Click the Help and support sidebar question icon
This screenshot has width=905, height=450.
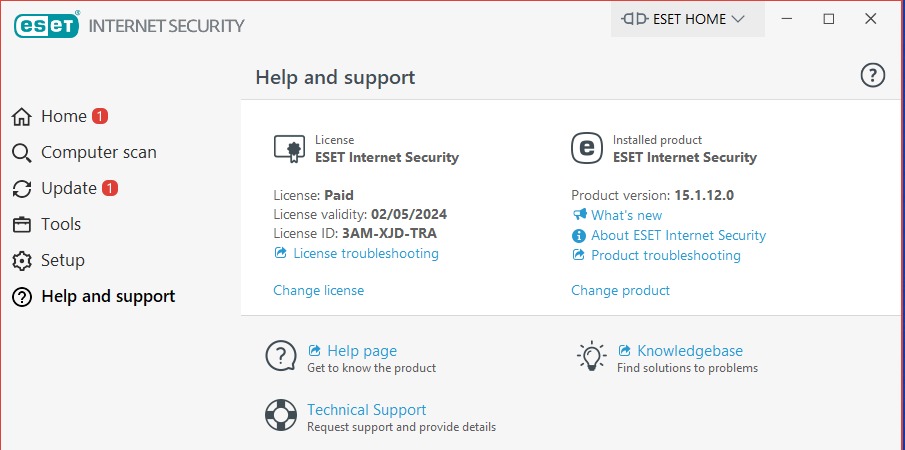pos(22,297)
